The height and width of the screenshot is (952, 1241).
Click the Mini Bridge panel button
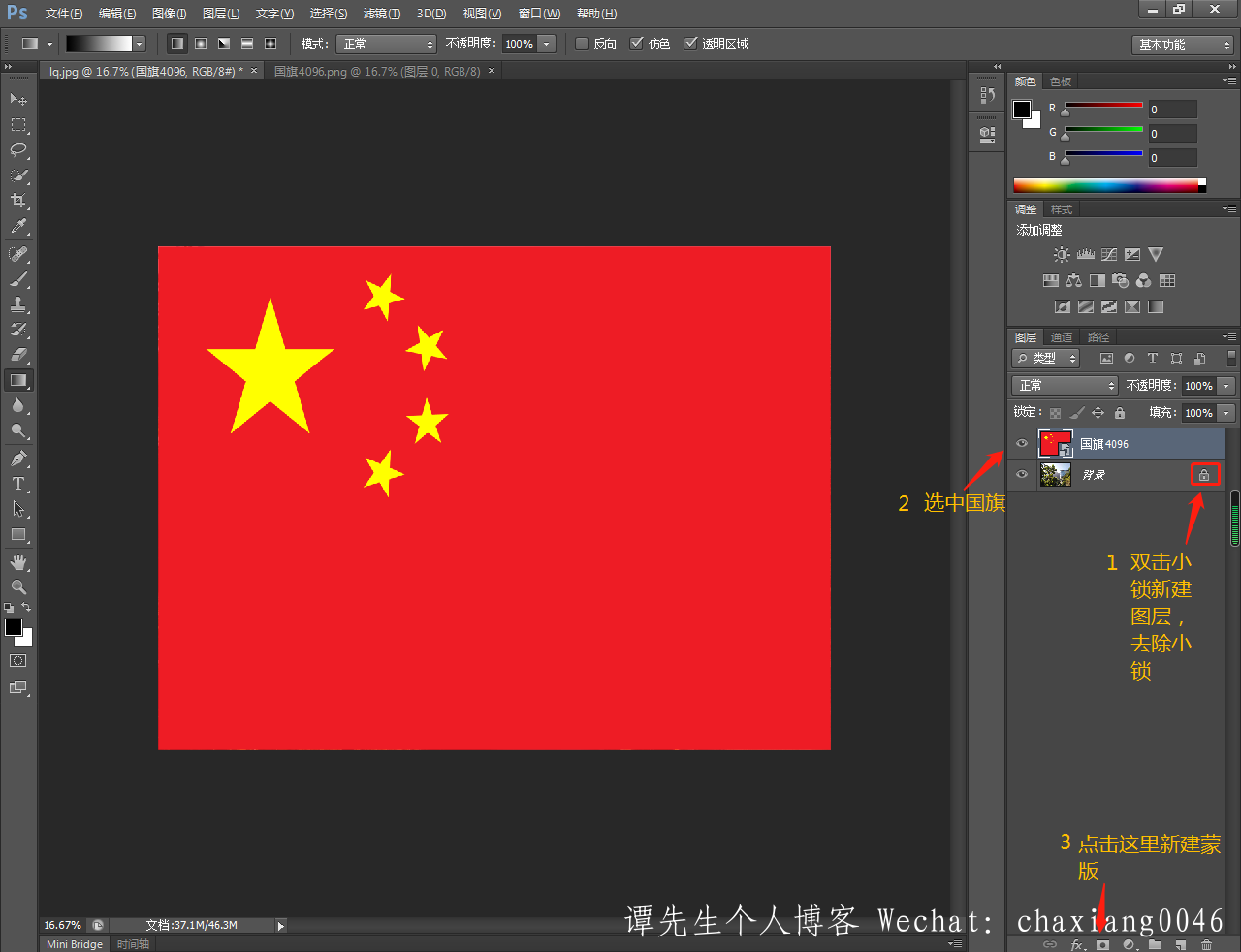(x=75, y=944)
